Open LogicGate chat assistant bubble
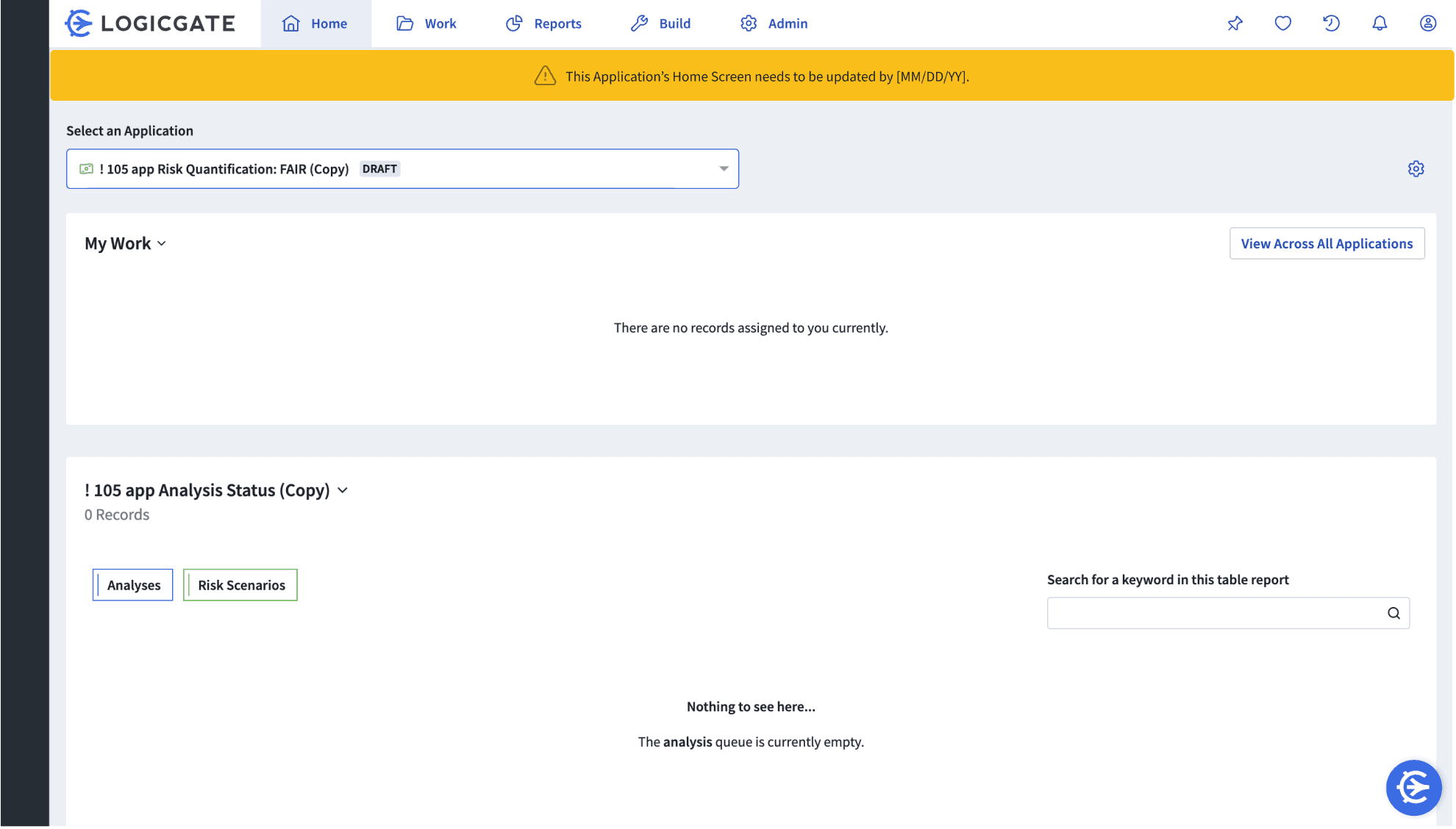Image resolution: width=1456 pixels, height=829 pixels. click(x=1413, y=787)
